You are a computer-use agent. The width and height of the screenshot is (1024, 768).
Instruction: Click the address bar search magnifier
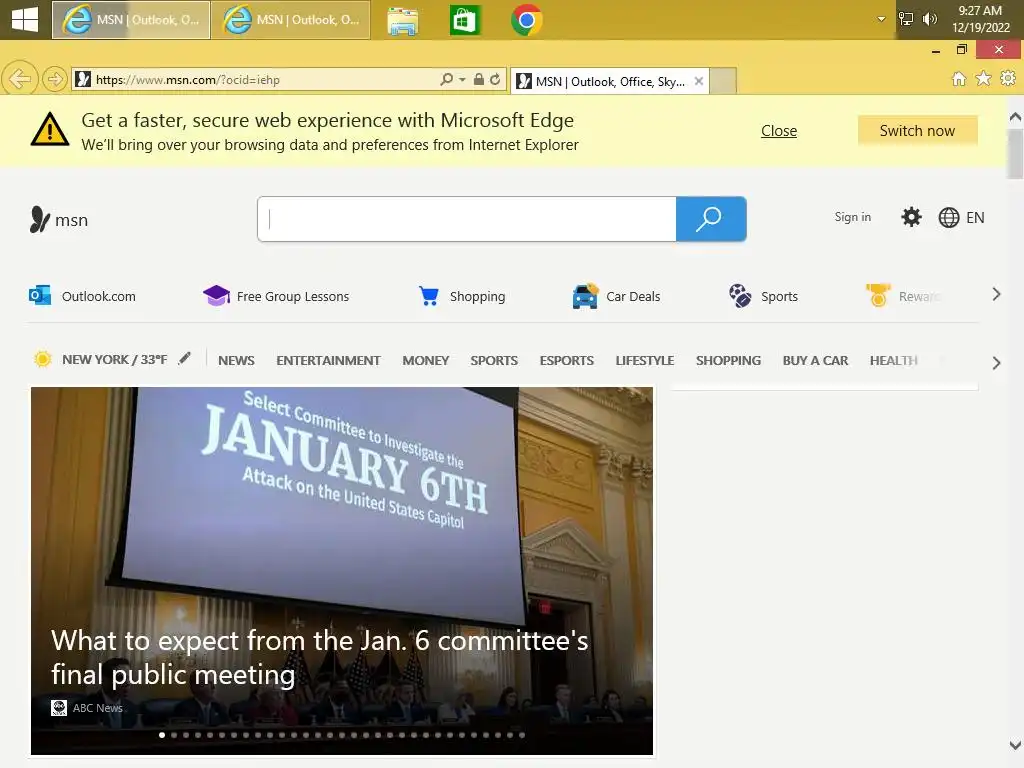pos(446,80)
